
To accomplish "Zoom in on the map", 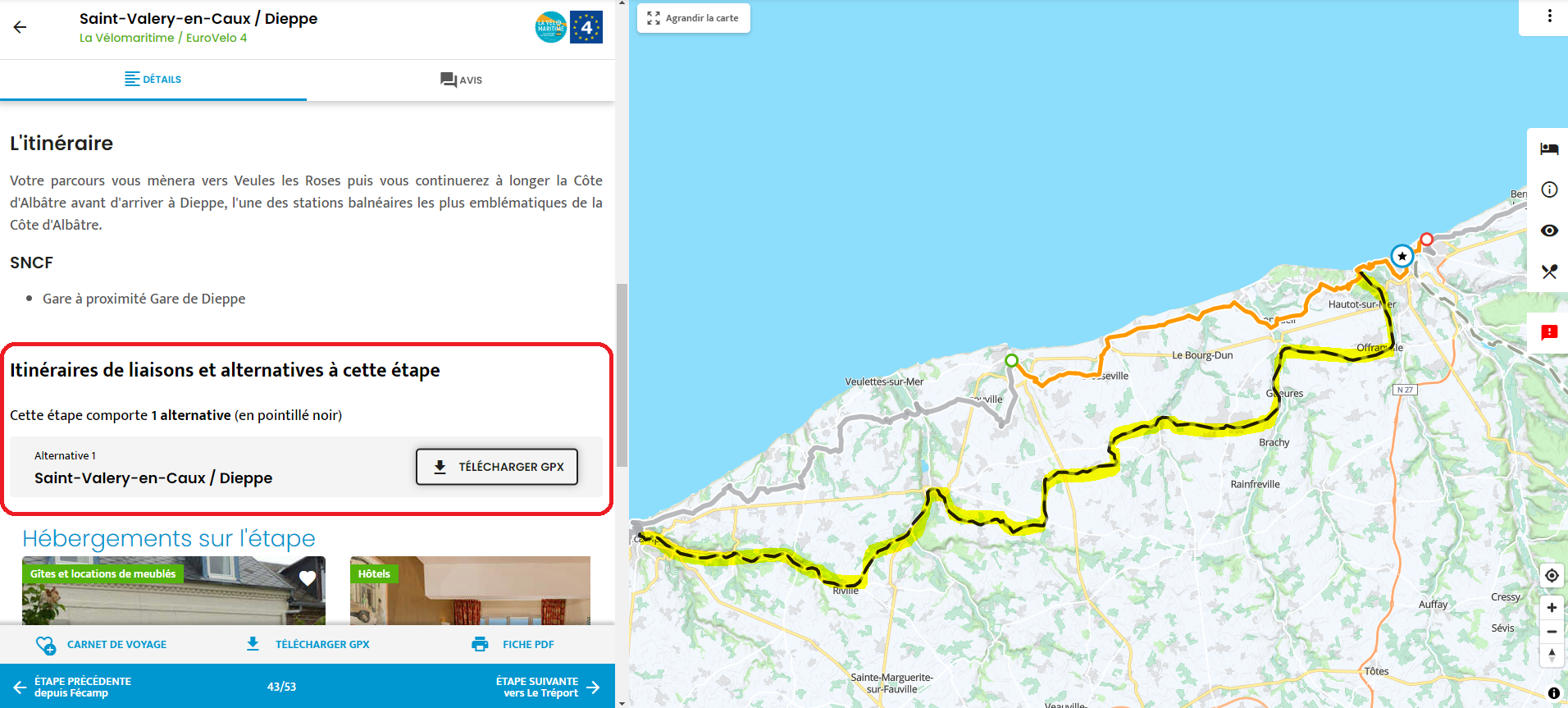I will pos(1551,608).
